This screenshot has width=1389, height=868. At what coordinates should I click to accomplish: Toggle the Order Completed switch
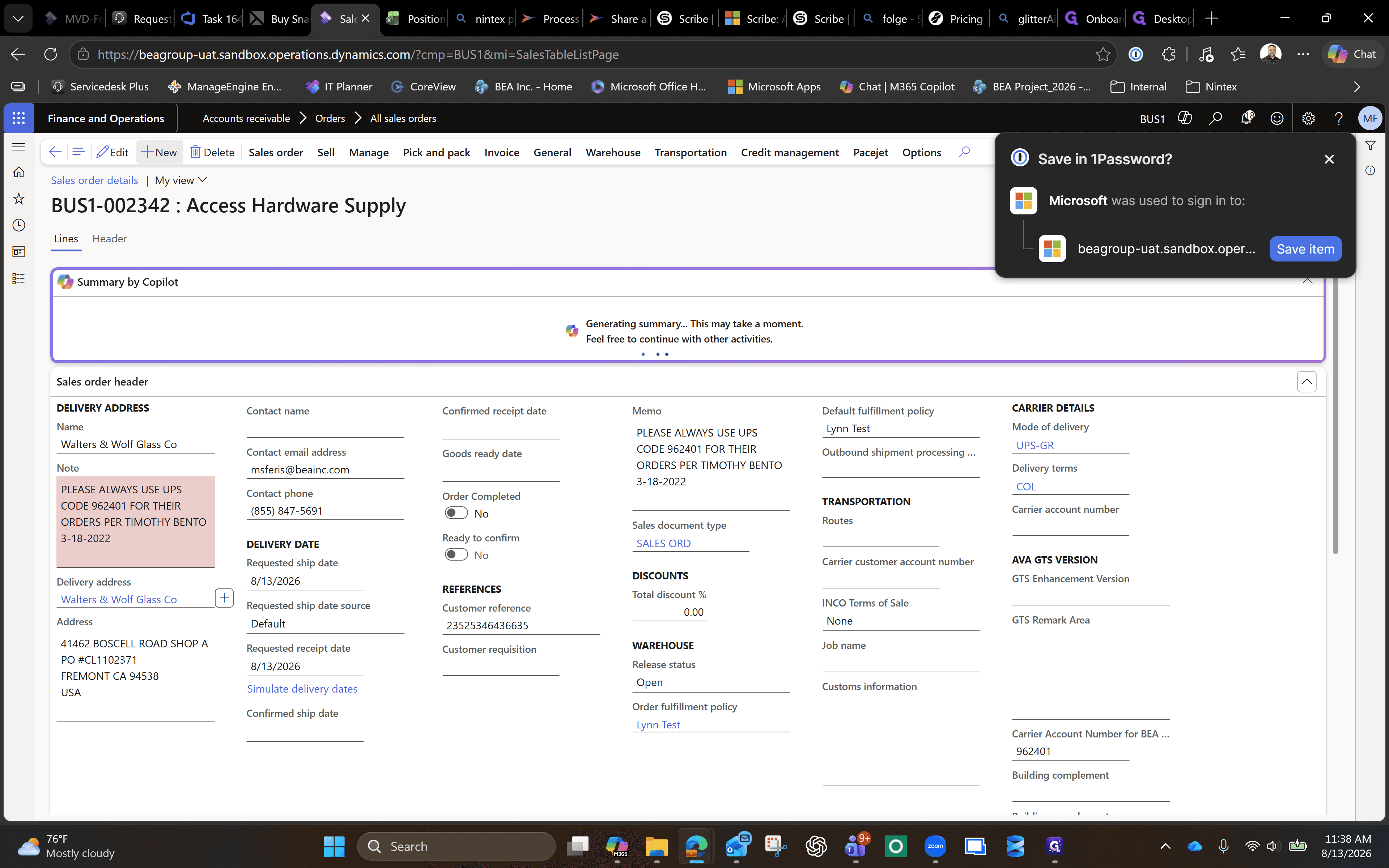click(x=456, y=513)
